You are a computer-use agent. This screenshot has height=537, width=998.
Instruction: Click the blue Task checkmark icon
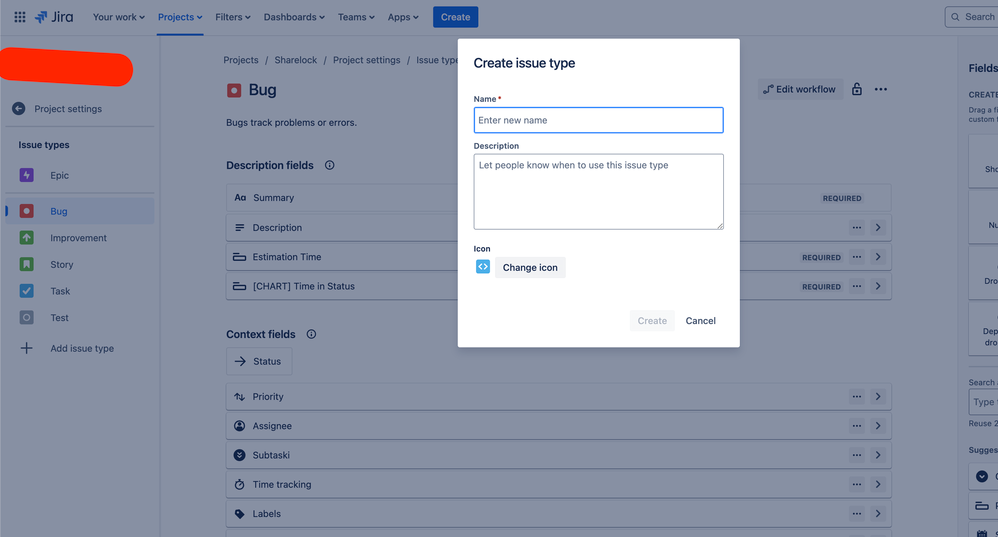(26, 291)
